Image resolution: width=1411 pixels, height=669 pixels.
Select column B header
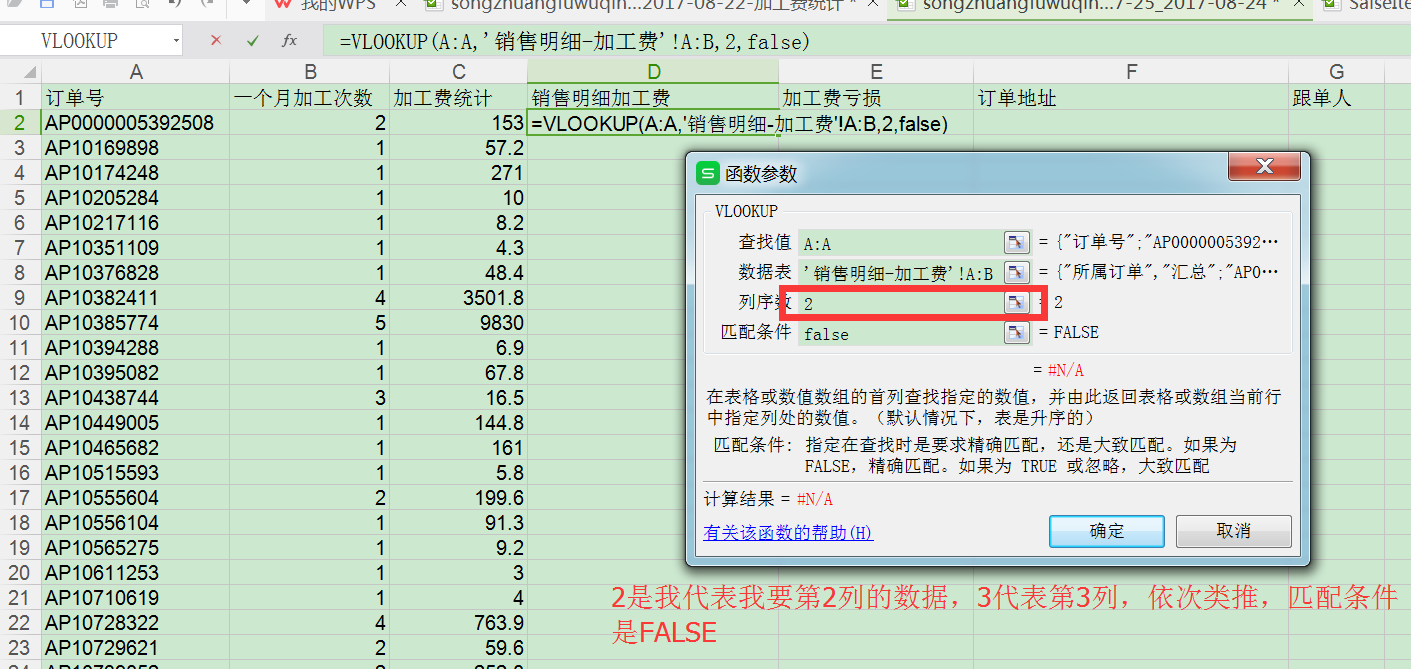click(310, 72)
